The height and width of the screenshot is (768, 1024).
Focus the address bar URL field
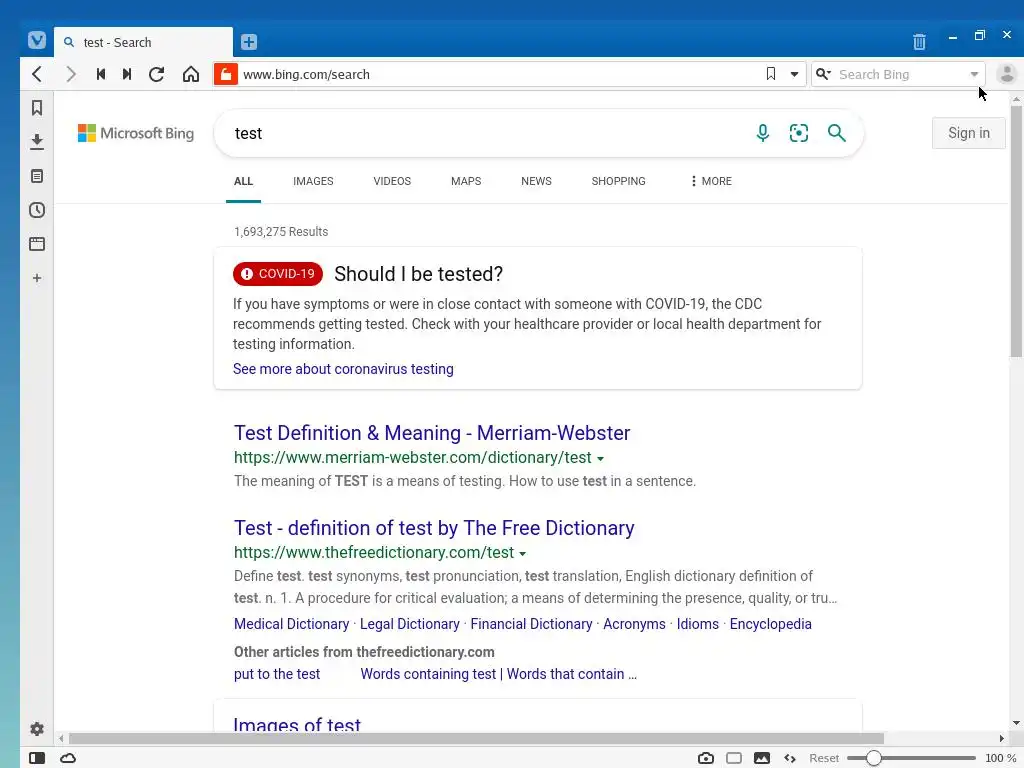pos(500,74)
